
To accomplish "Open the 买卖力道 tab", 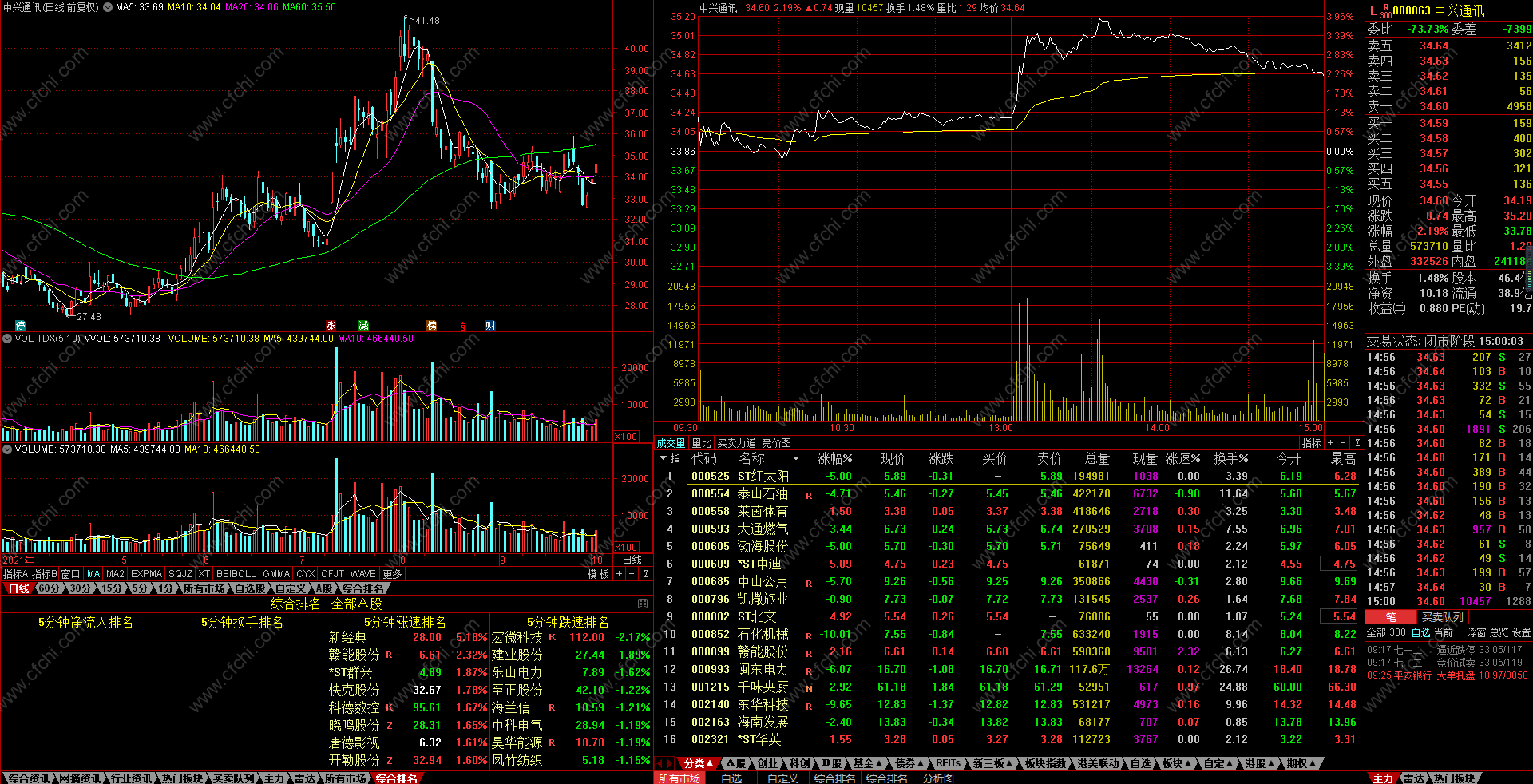I will (x=736, y=443).
